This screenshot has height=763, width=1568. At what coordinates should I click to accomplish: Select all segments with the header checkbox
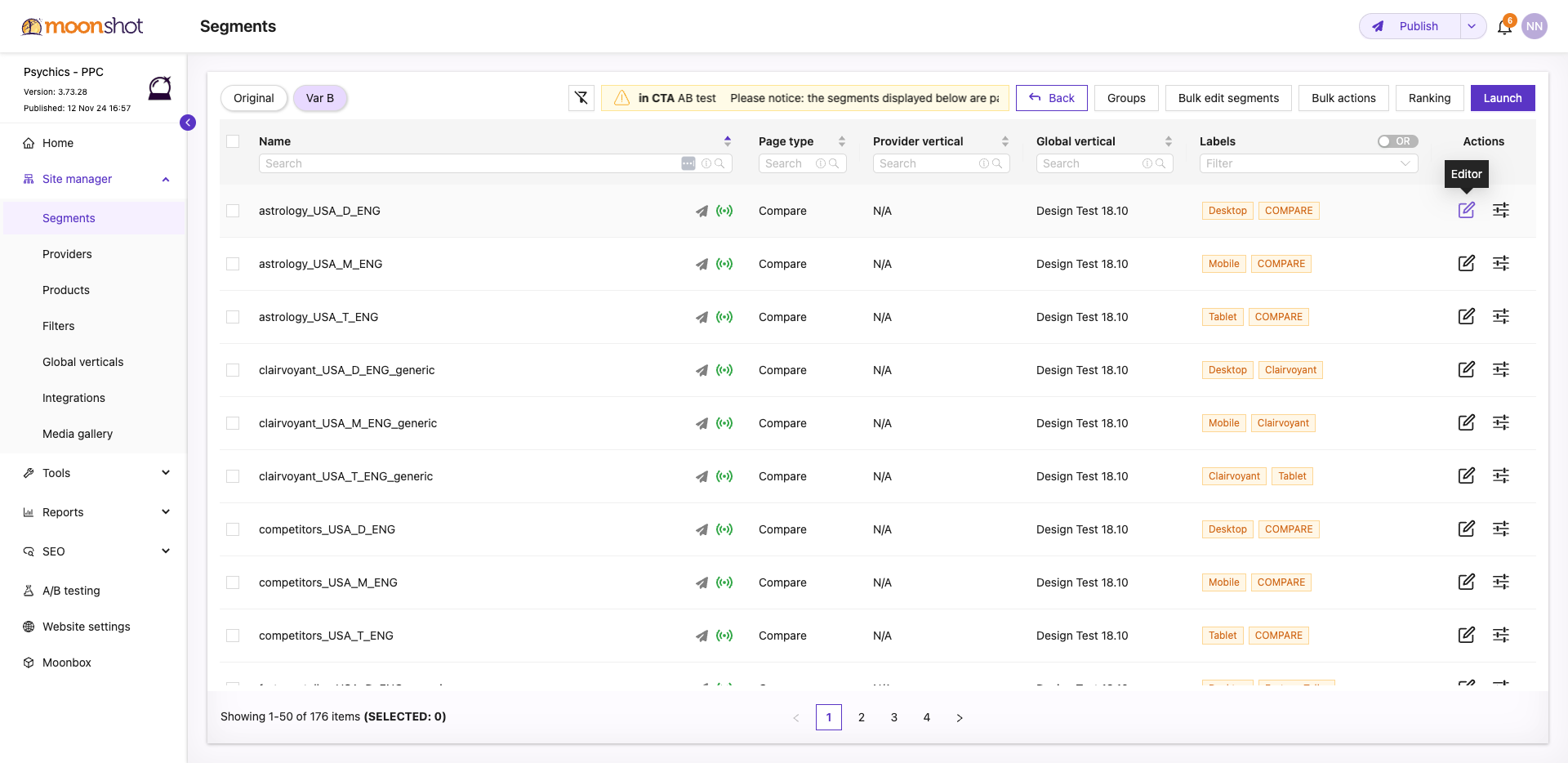click(x=233, y=141)
